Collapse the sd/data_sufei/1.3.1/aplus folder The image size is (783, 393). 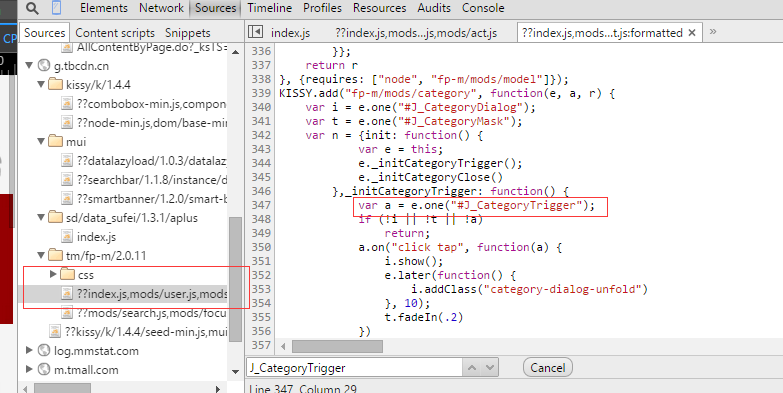[41, 218]
